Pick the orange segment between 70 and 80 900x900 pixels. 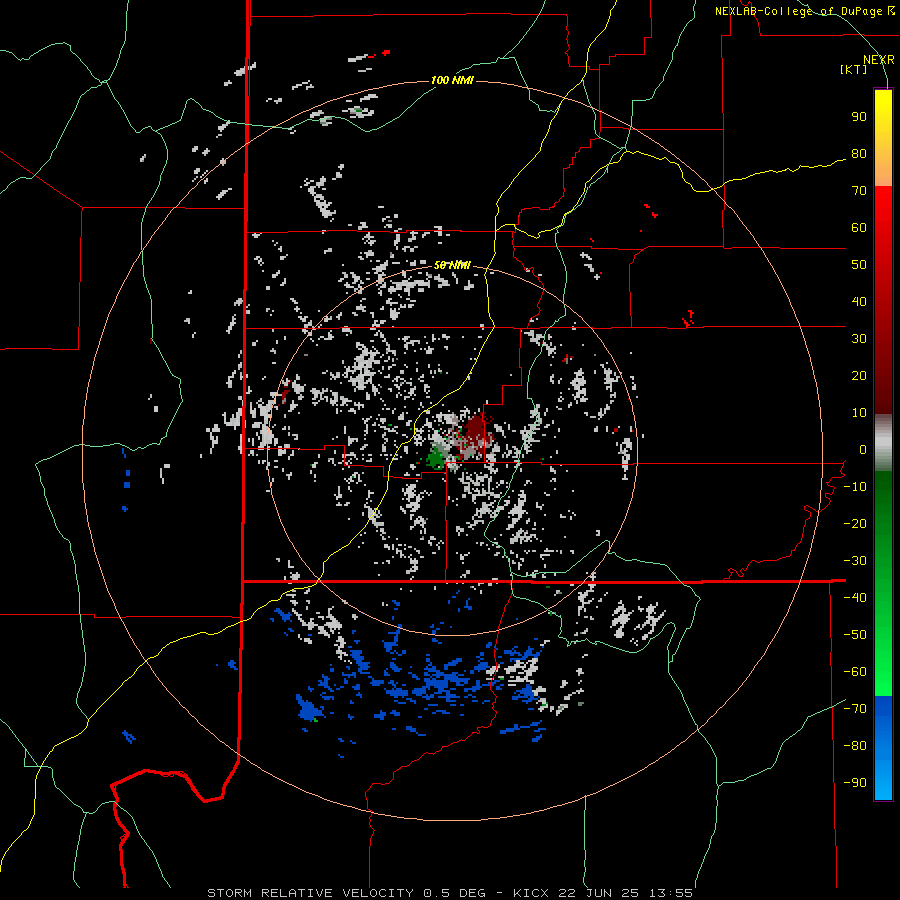[x=883, y=170]
